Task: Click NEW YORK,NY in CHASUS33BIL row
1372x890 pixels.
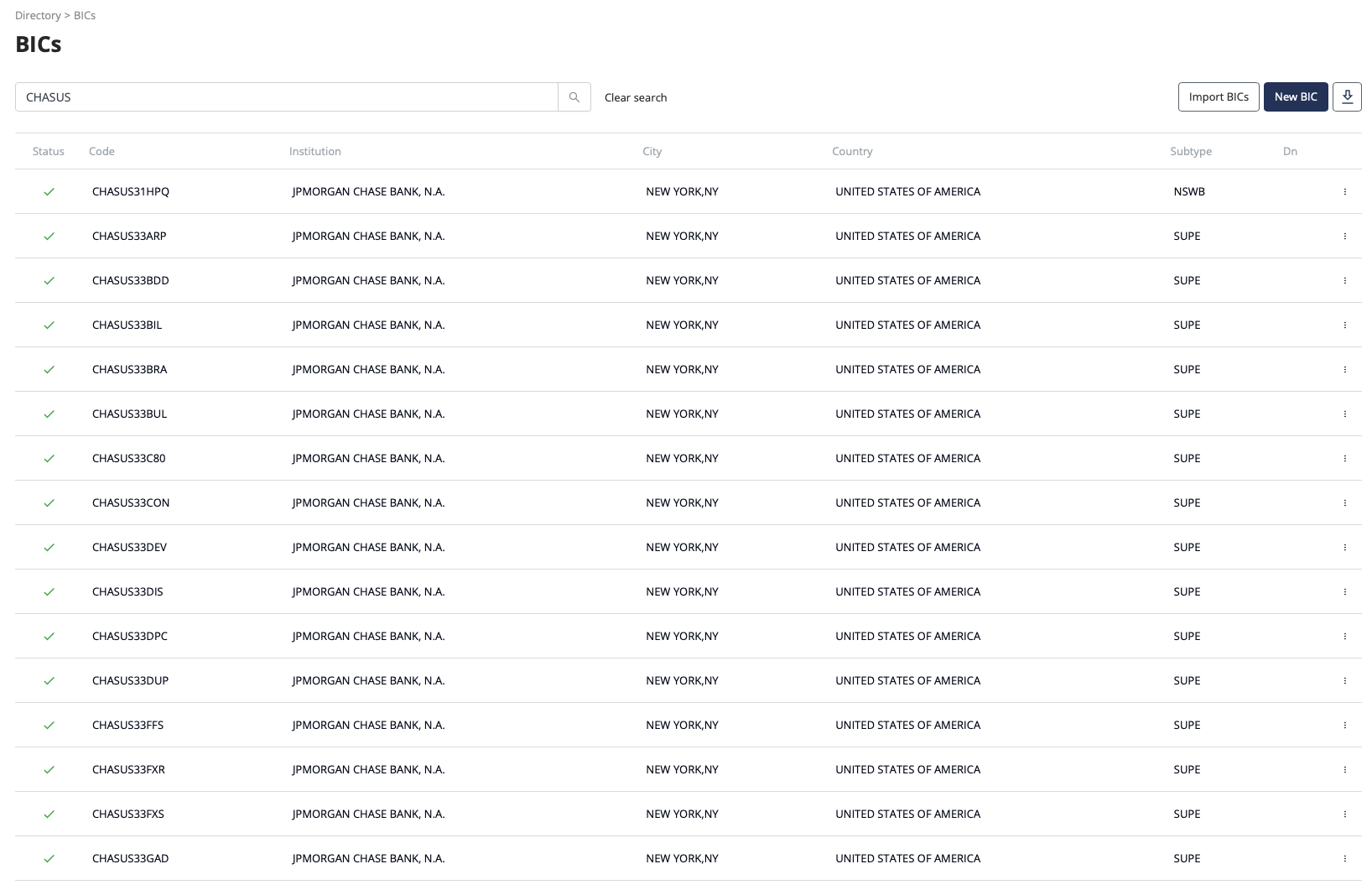Action: click(683, 325)
